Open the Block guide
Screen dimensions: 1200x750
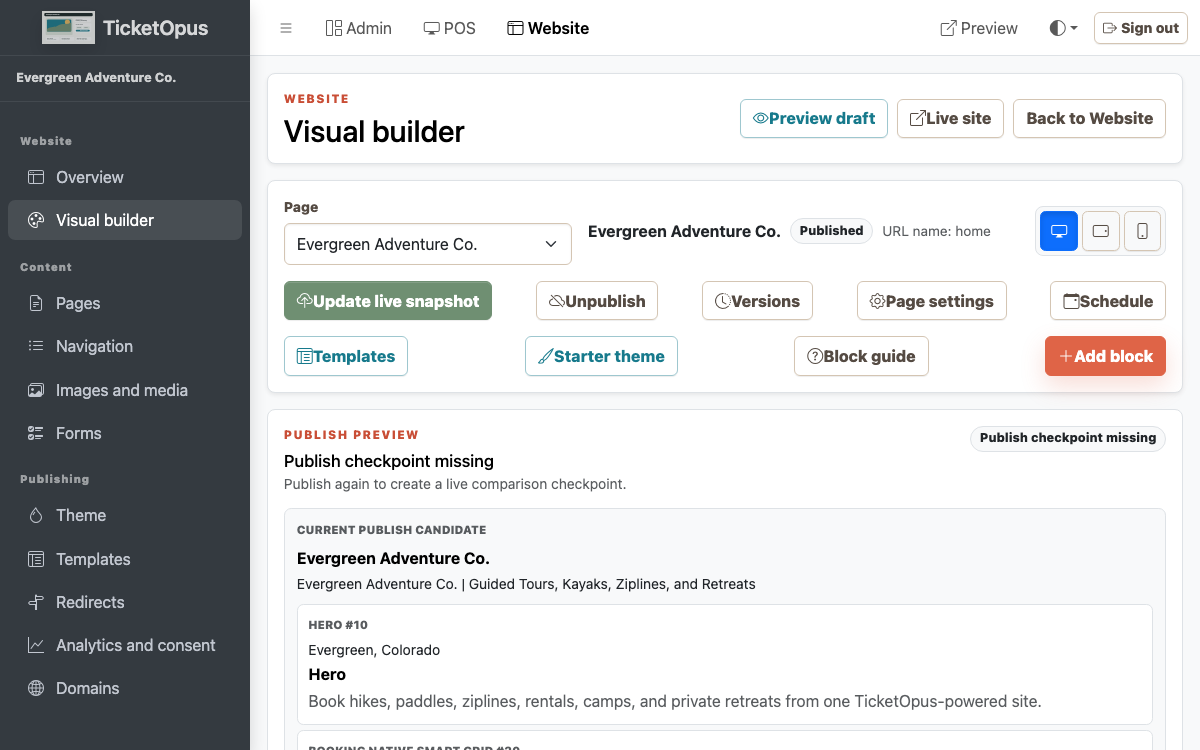861,356
